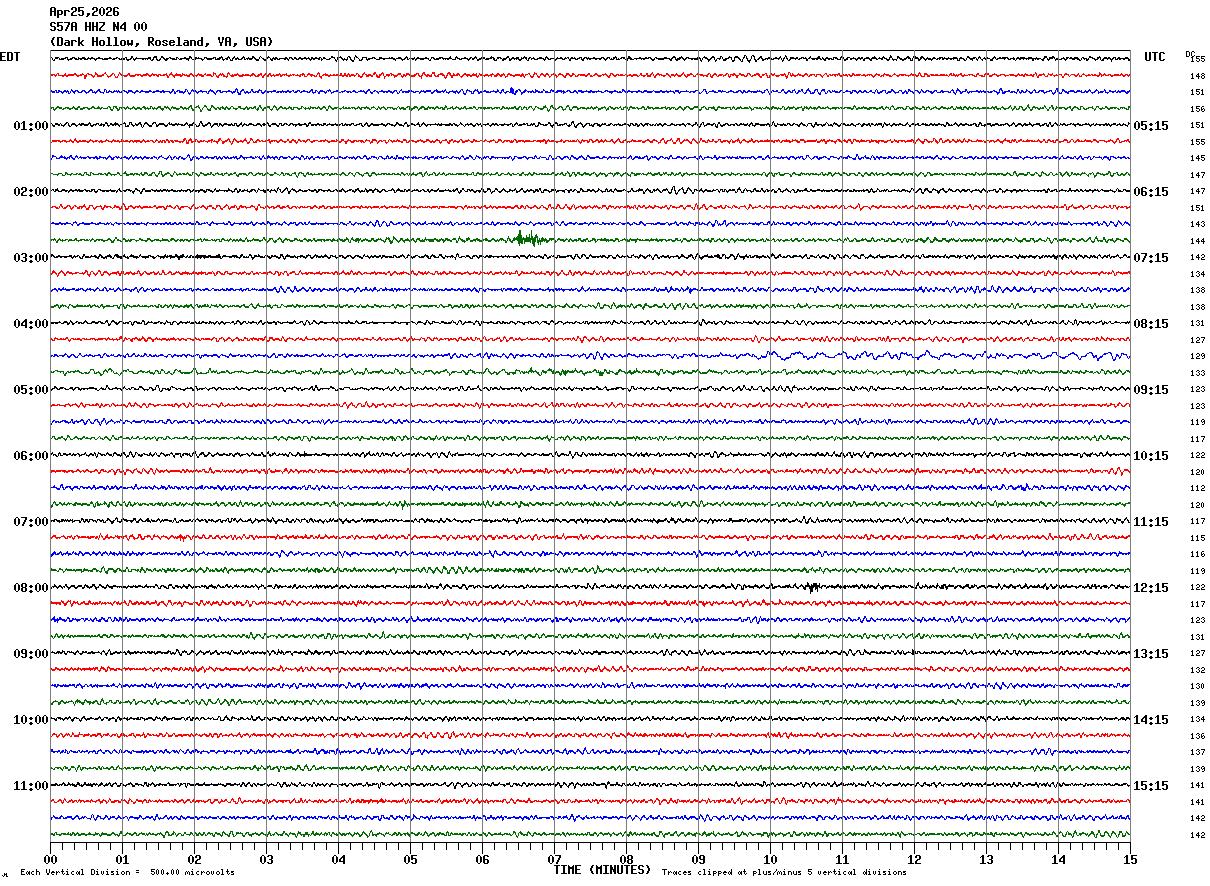Click minute 03 tick on bottom axis
Image resolution: width=1210 pixels, height=886 pixels.
266,859
